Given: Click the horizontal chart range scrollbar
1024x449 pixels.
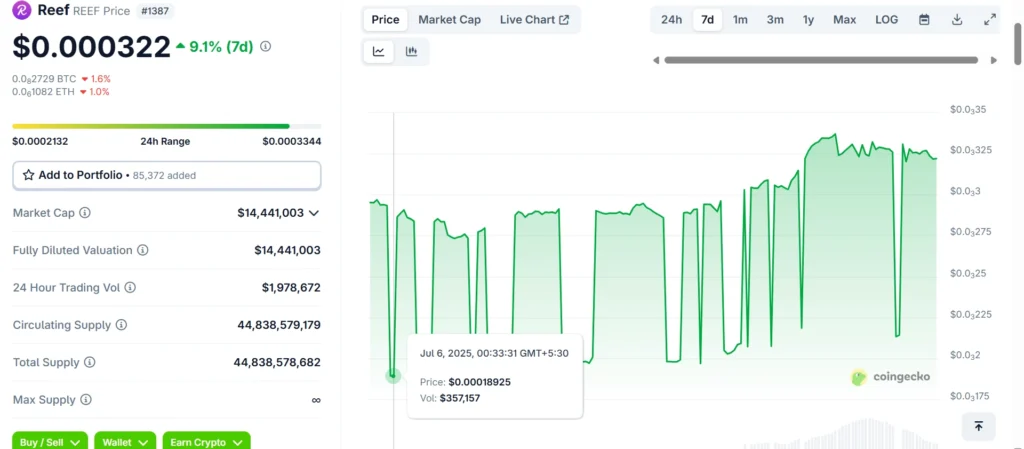Looking at the screenshot, I should click(821, 60).
